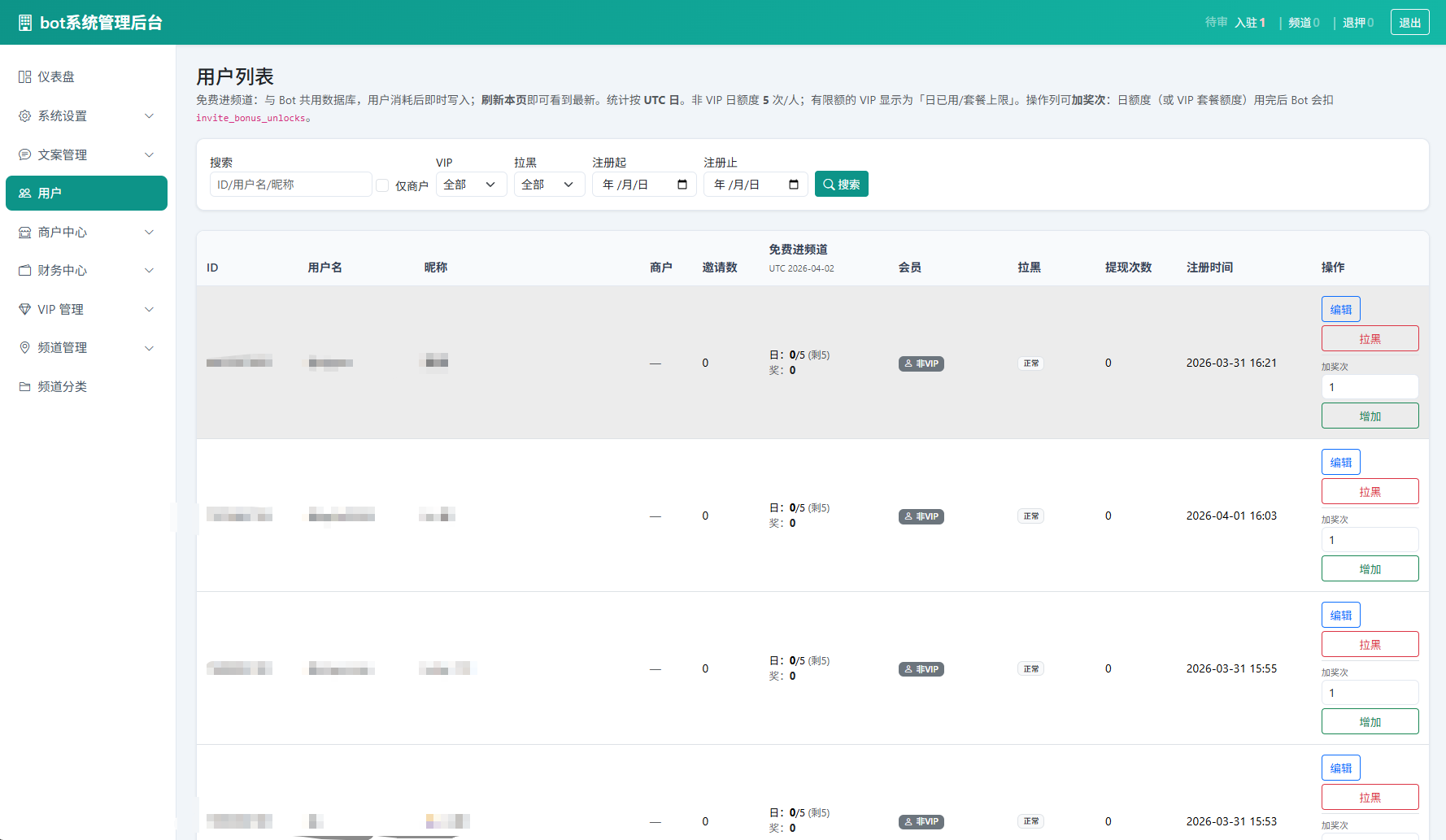
Task: Click the gear icon for 系统设置
Action: point(24,116)
